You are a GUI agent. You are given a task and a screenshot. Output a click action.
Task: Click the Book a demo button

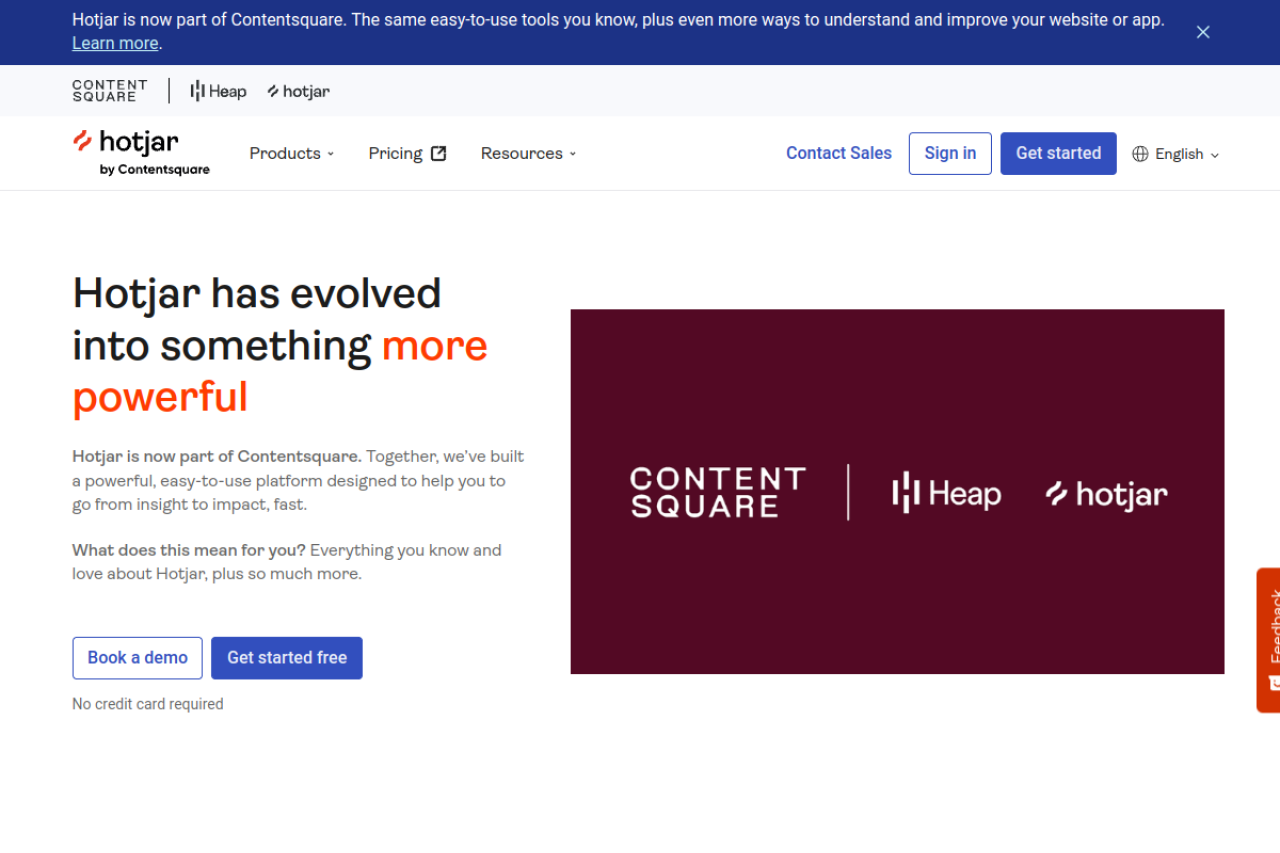click(x=137, y=657)
